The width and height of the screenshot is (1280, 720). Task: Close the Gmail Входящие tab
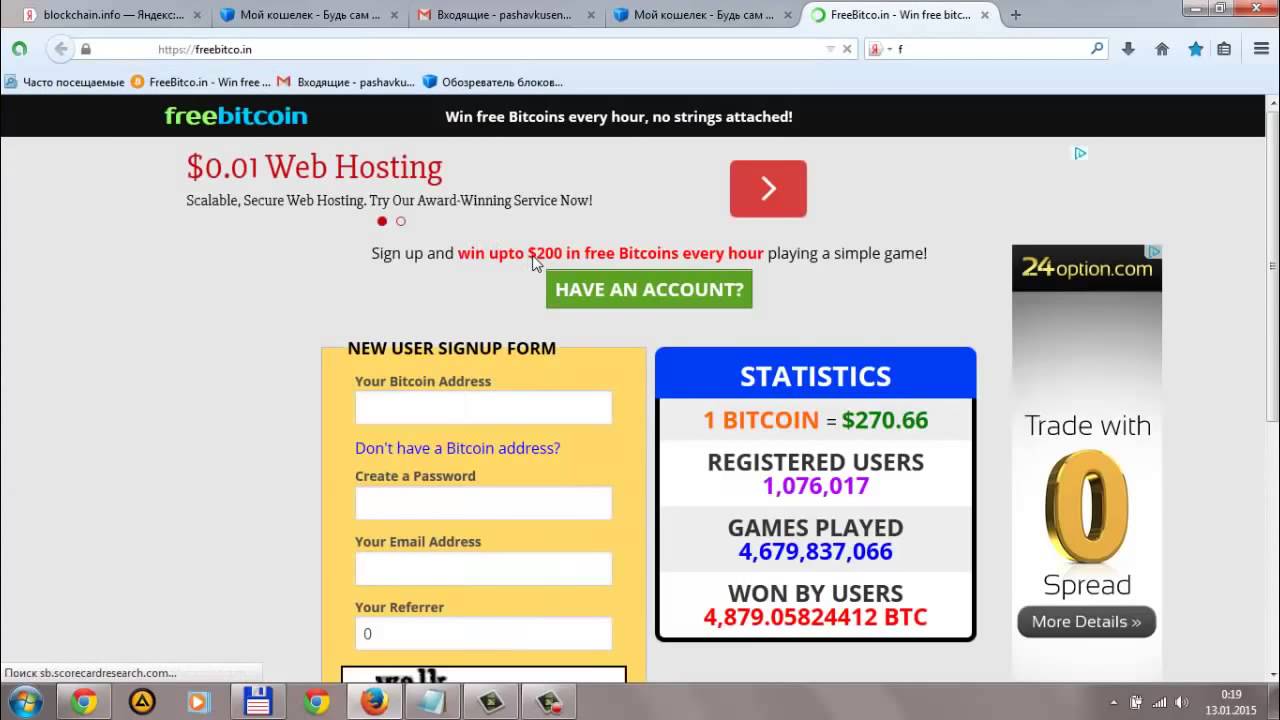591,15
